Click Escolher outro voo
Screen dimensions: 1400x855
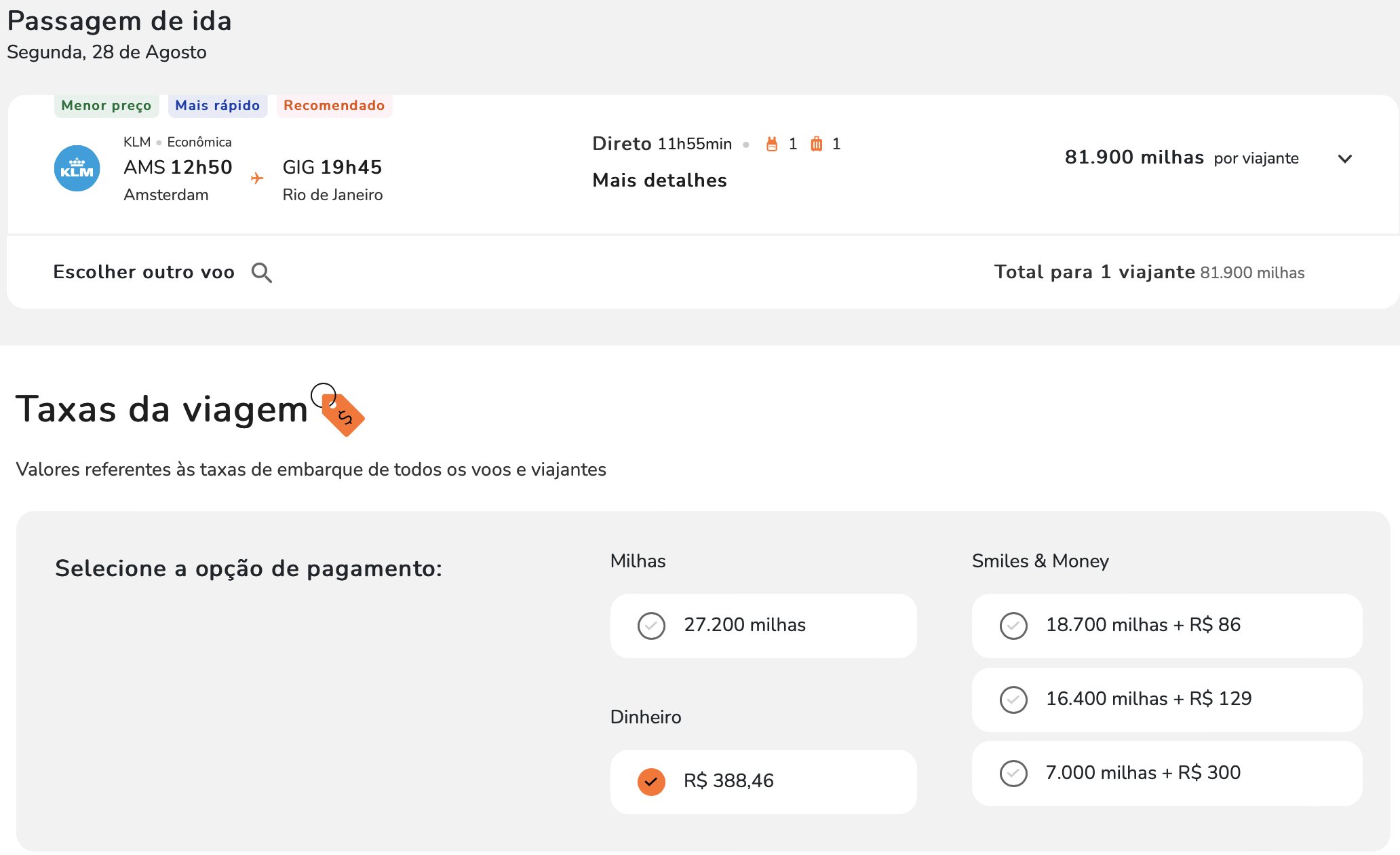coord(144,273)
